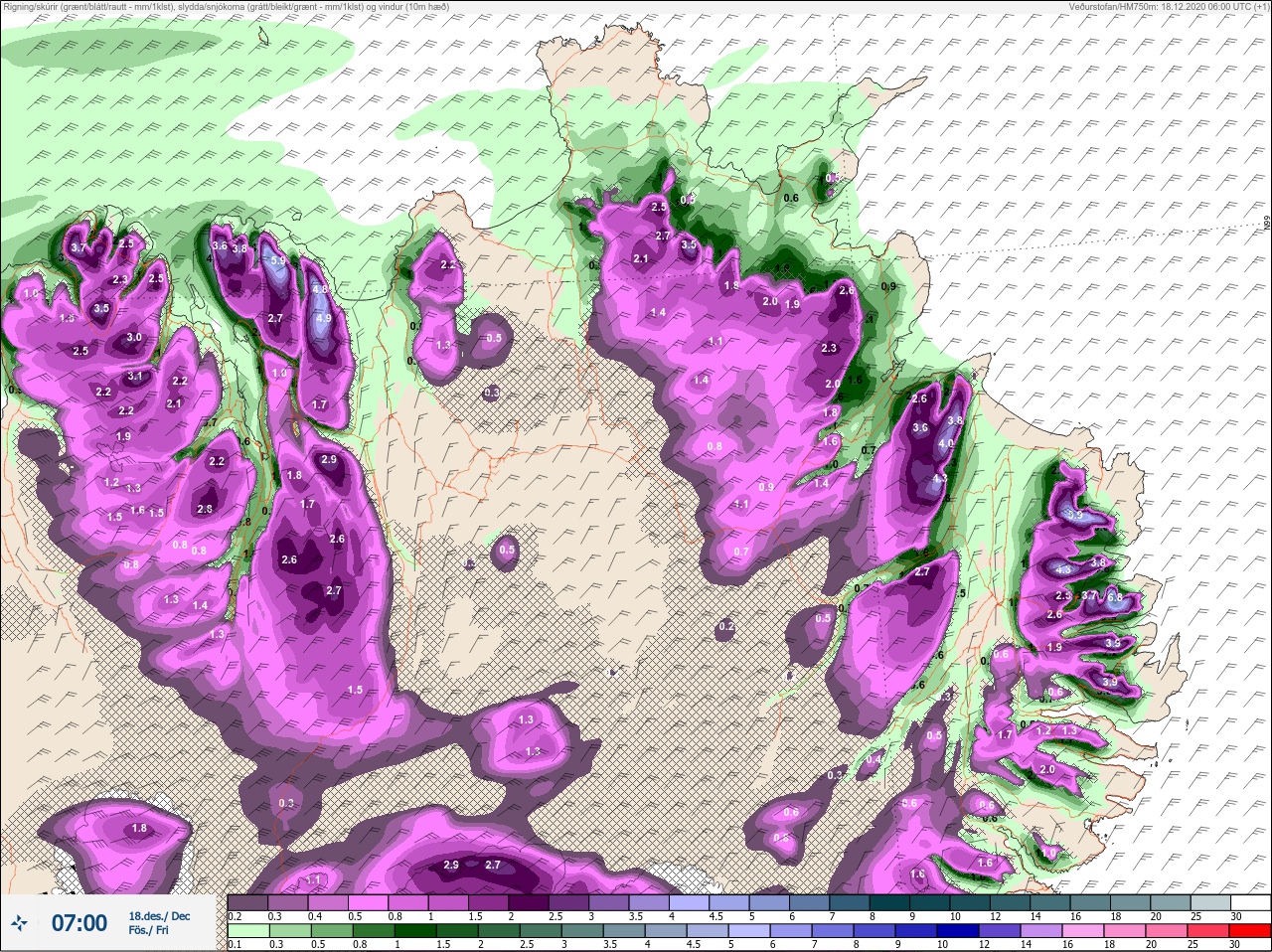Click the 4.0 value label on map

[x=945, y=443]
